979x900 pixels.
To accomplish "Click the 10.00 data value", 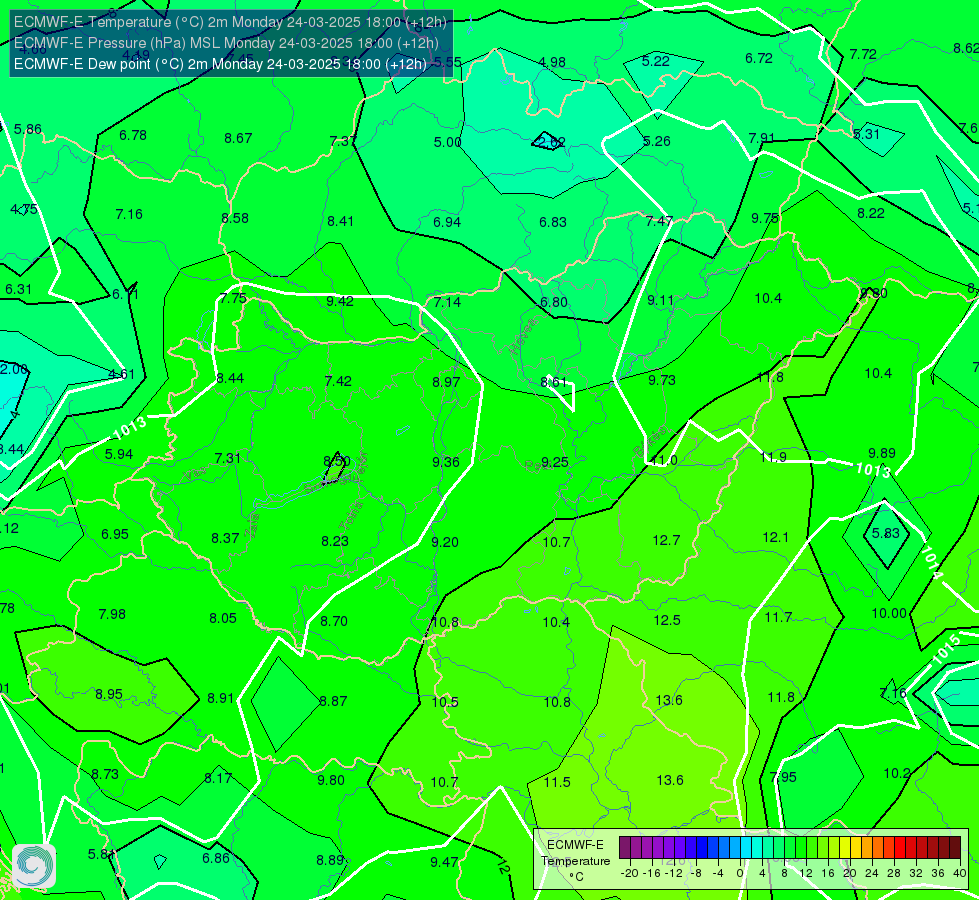I will 889,613.
